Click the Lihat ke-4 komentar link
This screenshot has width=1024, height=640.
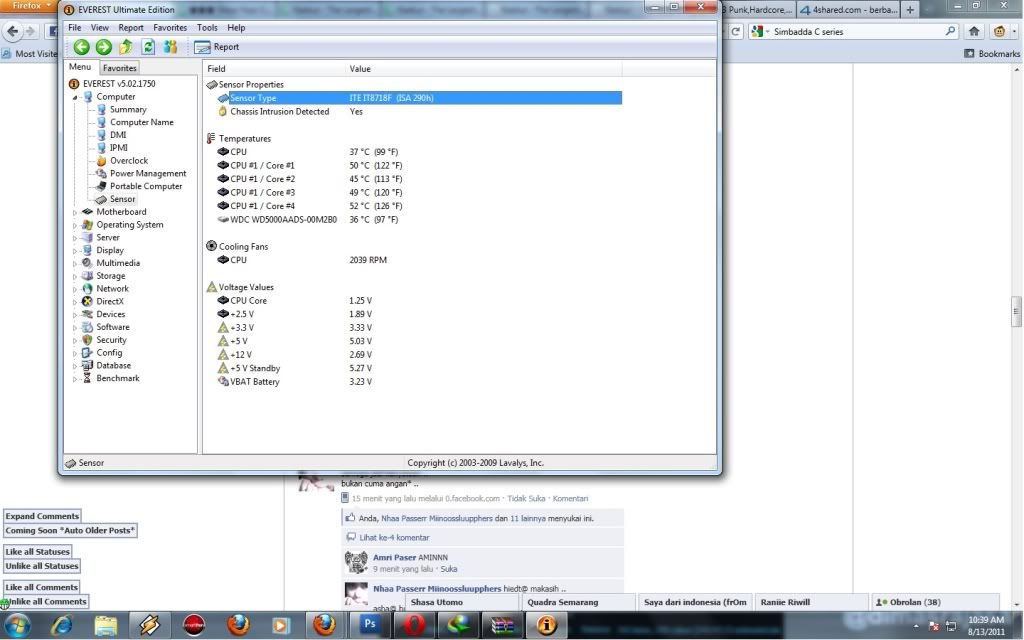click(394, 537)
